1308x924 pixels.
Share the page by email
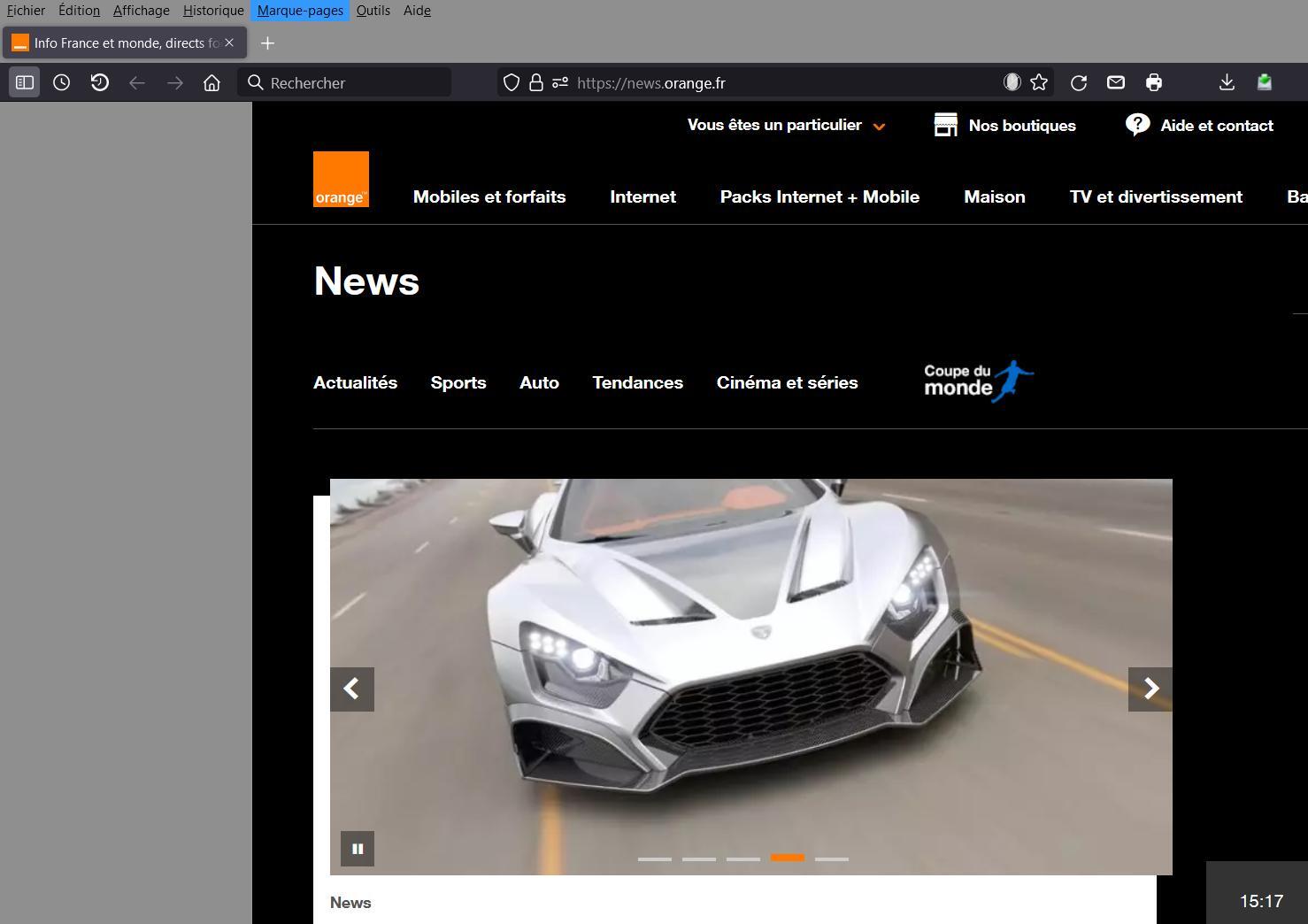(x=1115, y=82)
